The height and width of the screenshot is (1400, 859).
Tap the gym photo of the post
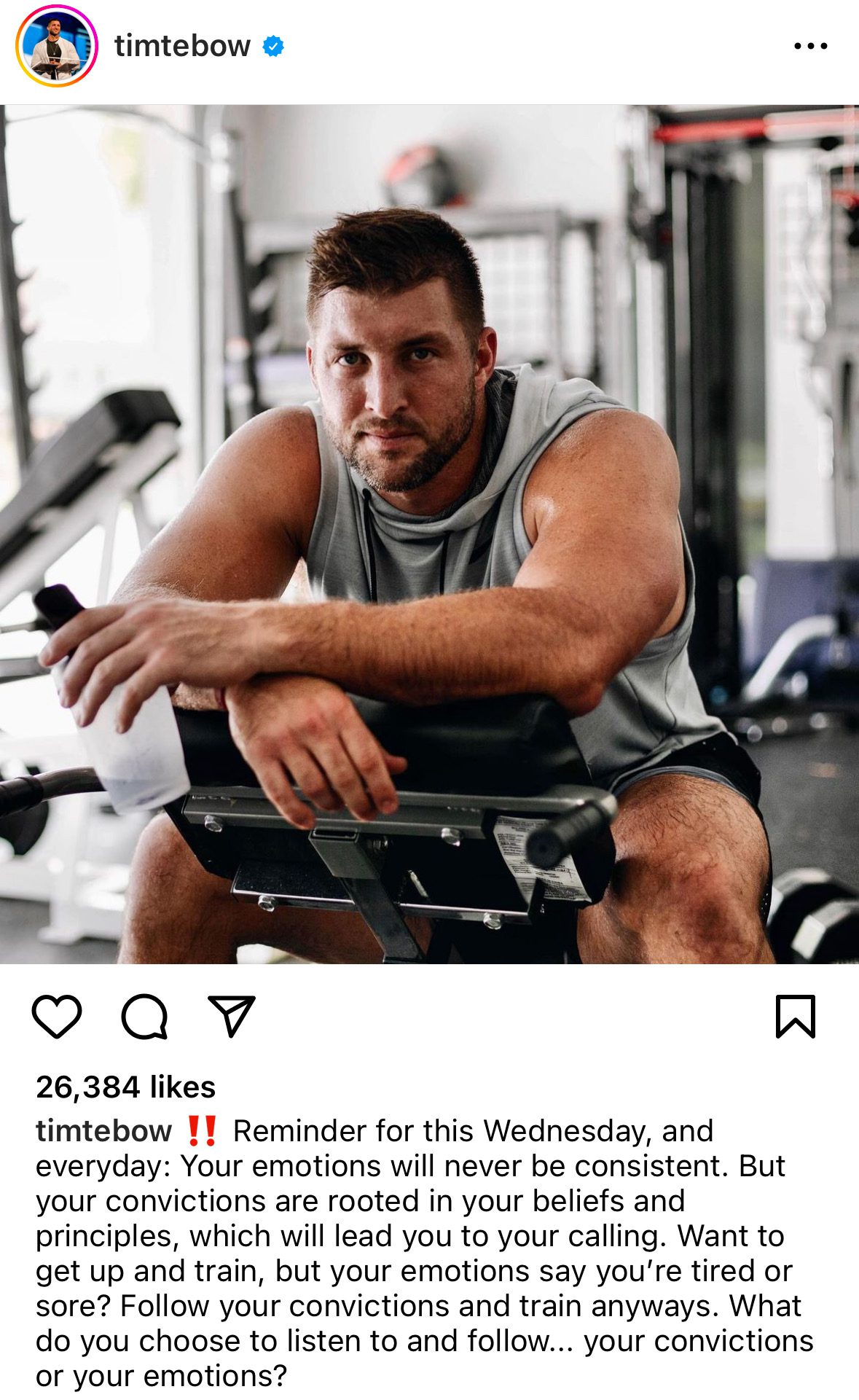click(429, 534)
